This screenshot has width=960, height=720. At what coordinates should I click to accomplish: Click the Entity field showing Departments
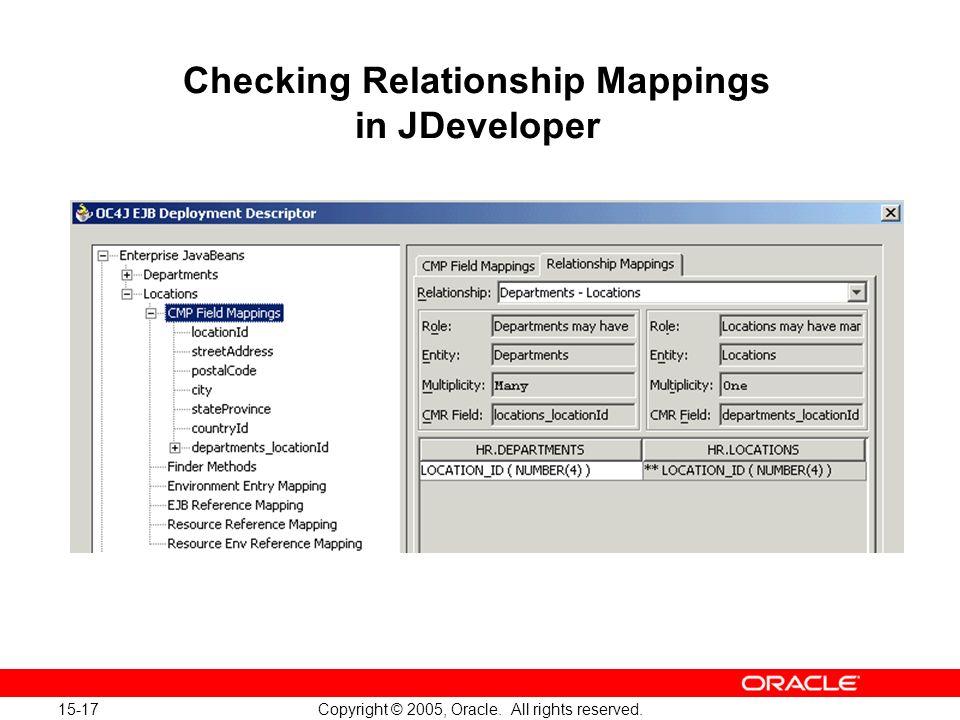563,355
